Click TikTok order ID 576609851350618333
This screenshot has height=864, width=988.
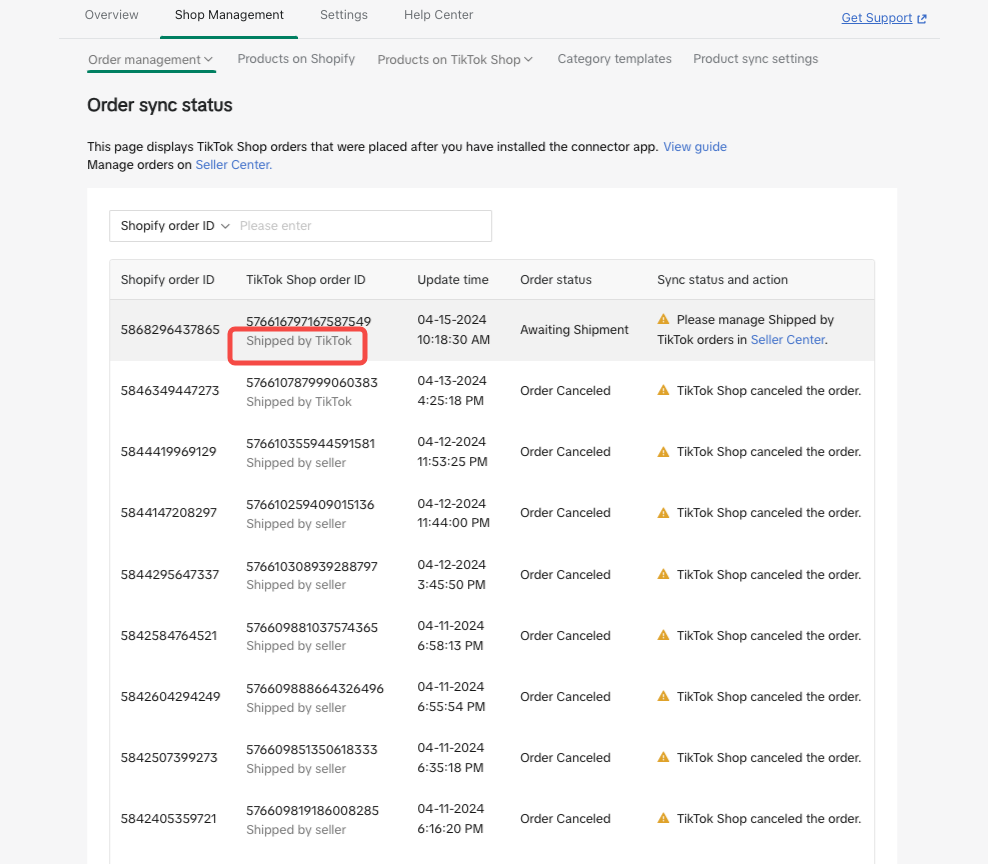[312, 750]
